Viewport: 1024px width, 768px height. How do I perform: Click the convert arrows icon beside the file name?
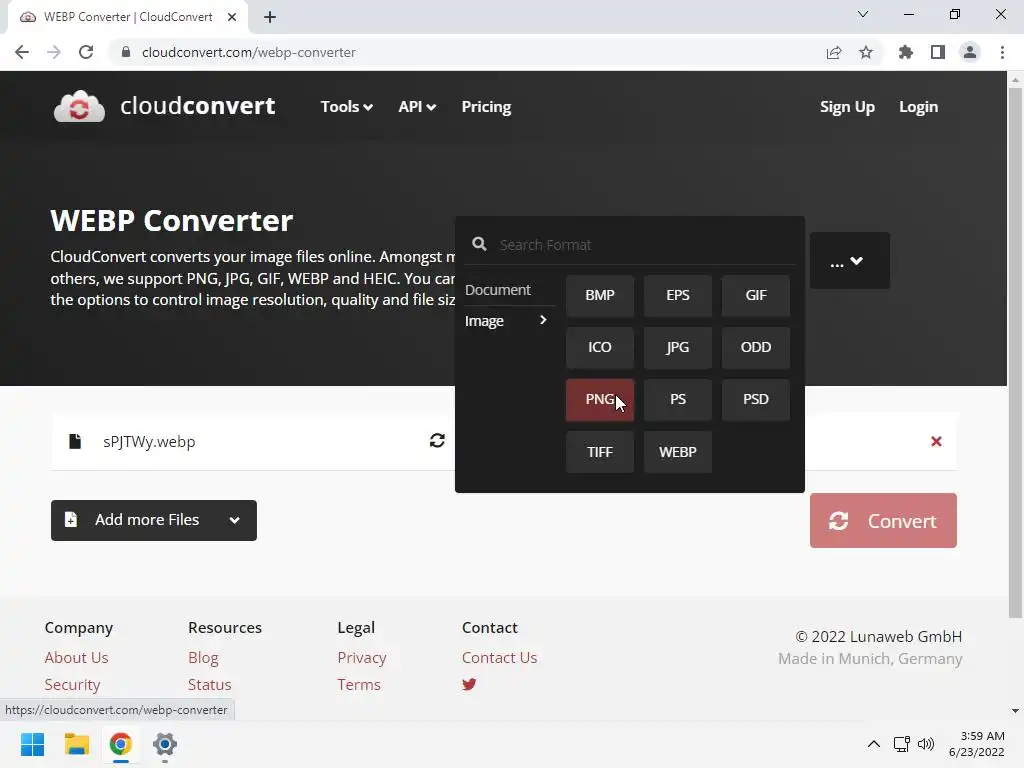coord(438,441)
